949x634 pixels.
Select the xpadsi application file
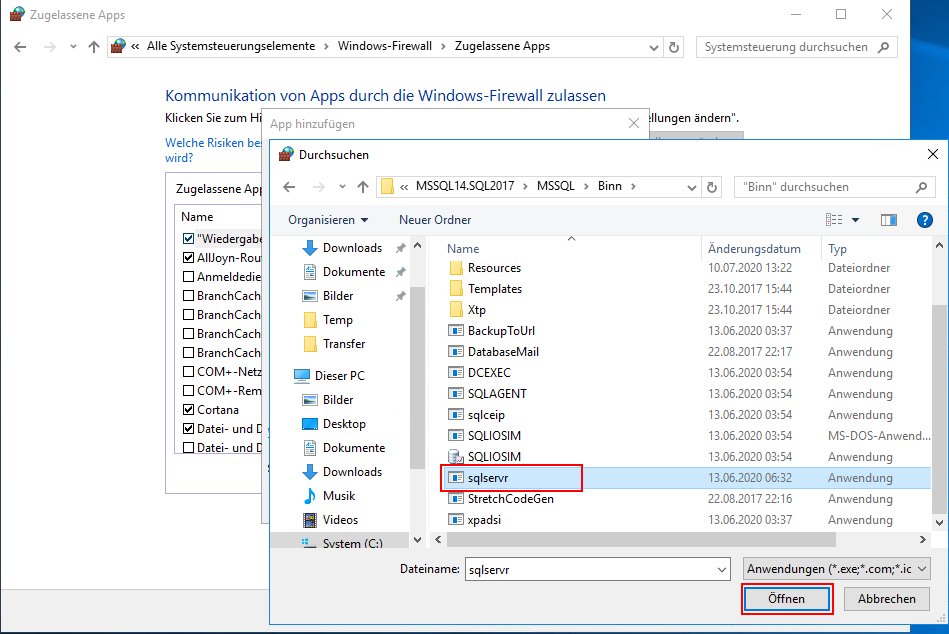(484, 520)
